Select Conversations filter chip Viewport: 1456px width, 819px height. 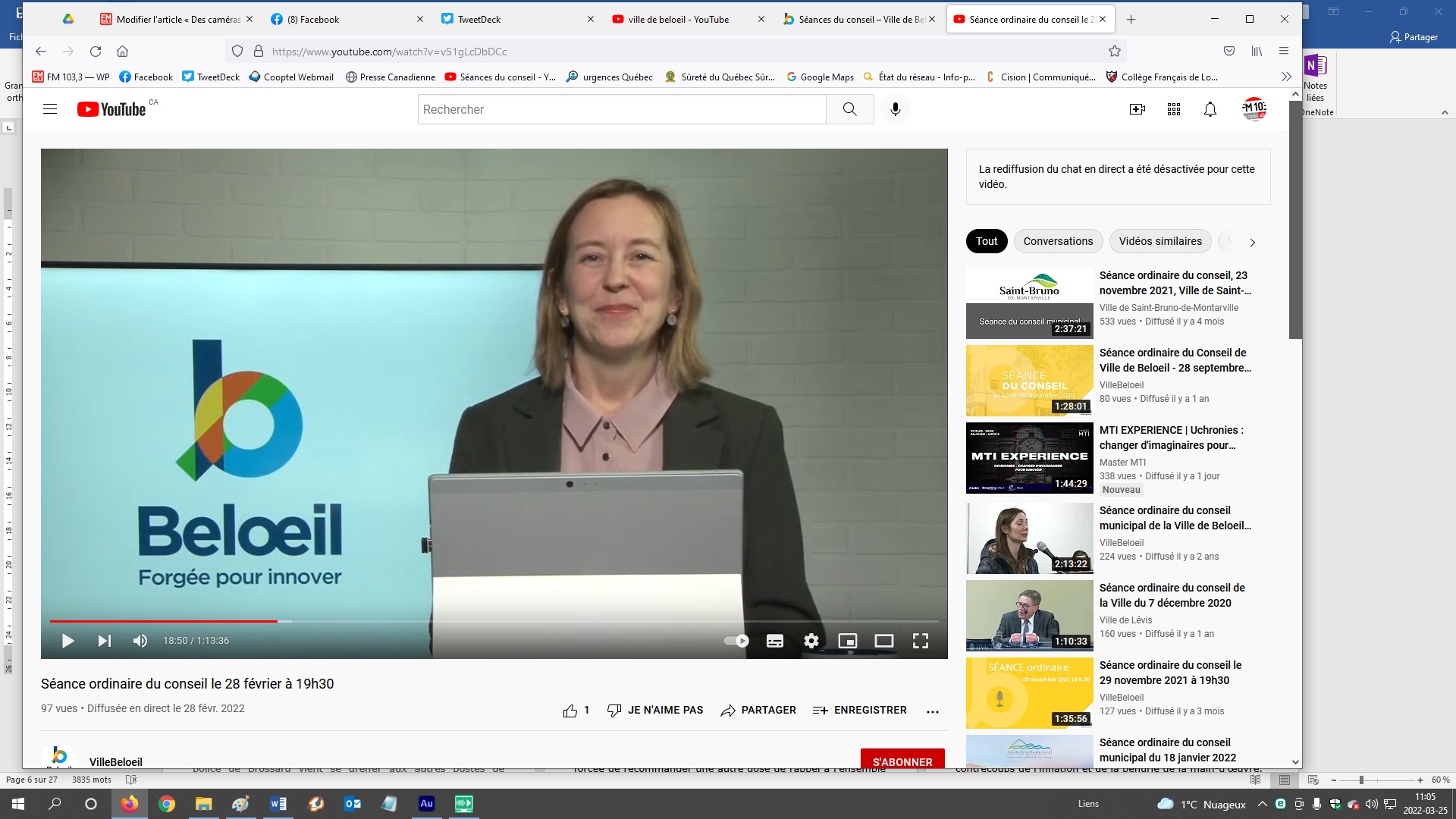coord(1058,241)
